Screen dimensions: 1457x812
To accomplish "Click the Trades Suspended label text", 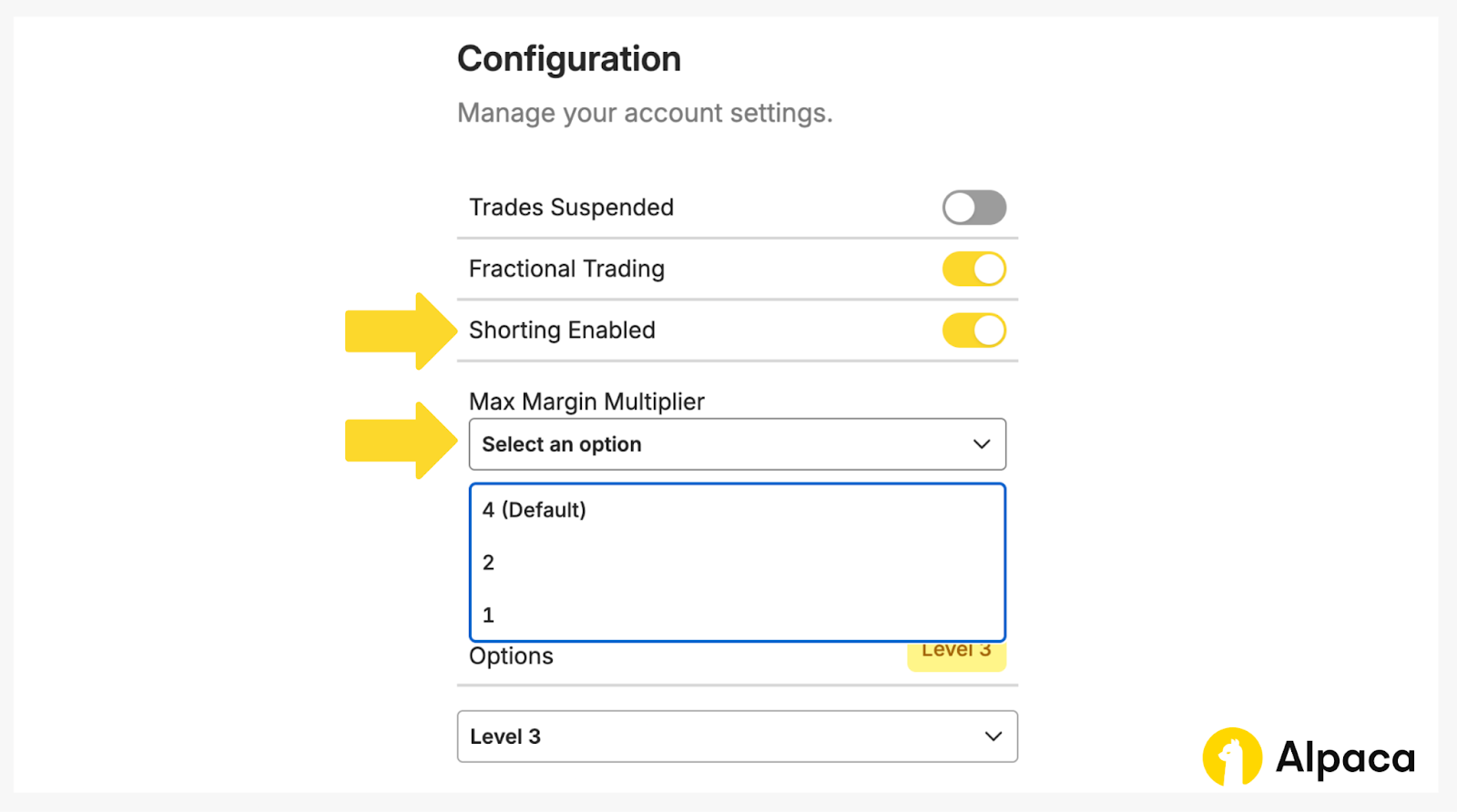I will [571, 208].
